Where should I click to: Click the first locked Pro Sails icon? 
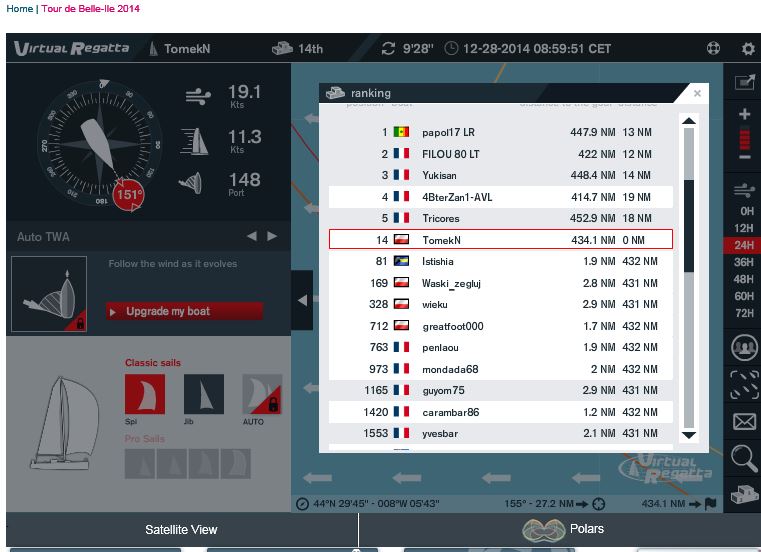(x=140, y=464)
